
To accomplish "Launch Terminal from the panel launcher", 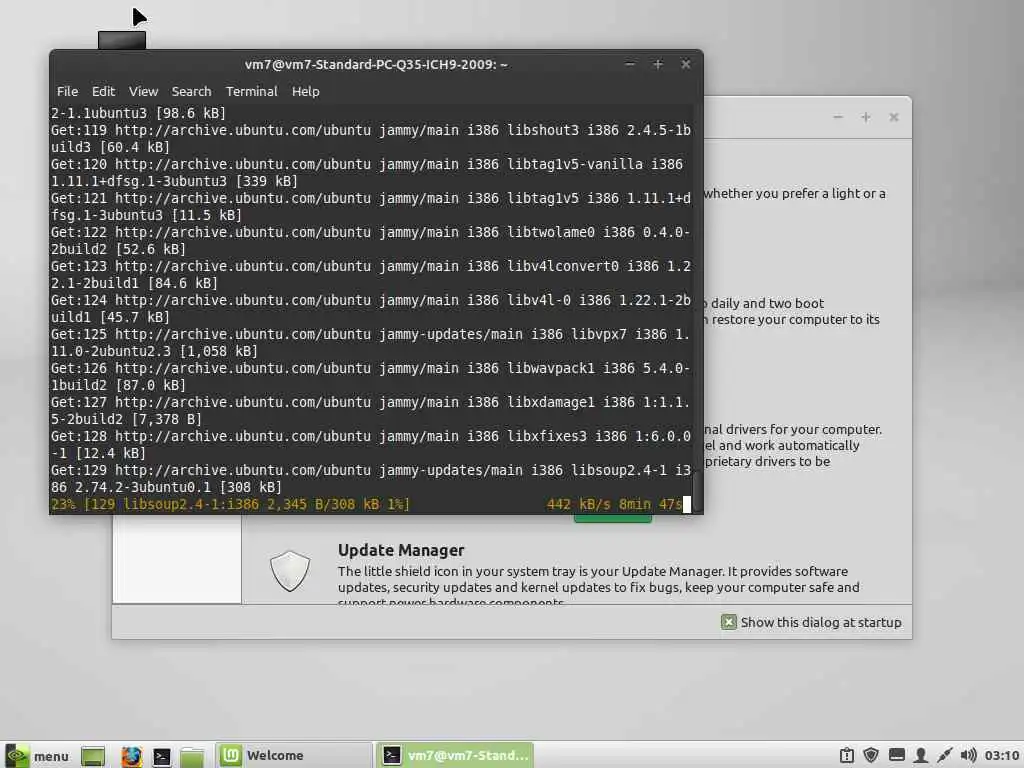I will pos(161,756).
